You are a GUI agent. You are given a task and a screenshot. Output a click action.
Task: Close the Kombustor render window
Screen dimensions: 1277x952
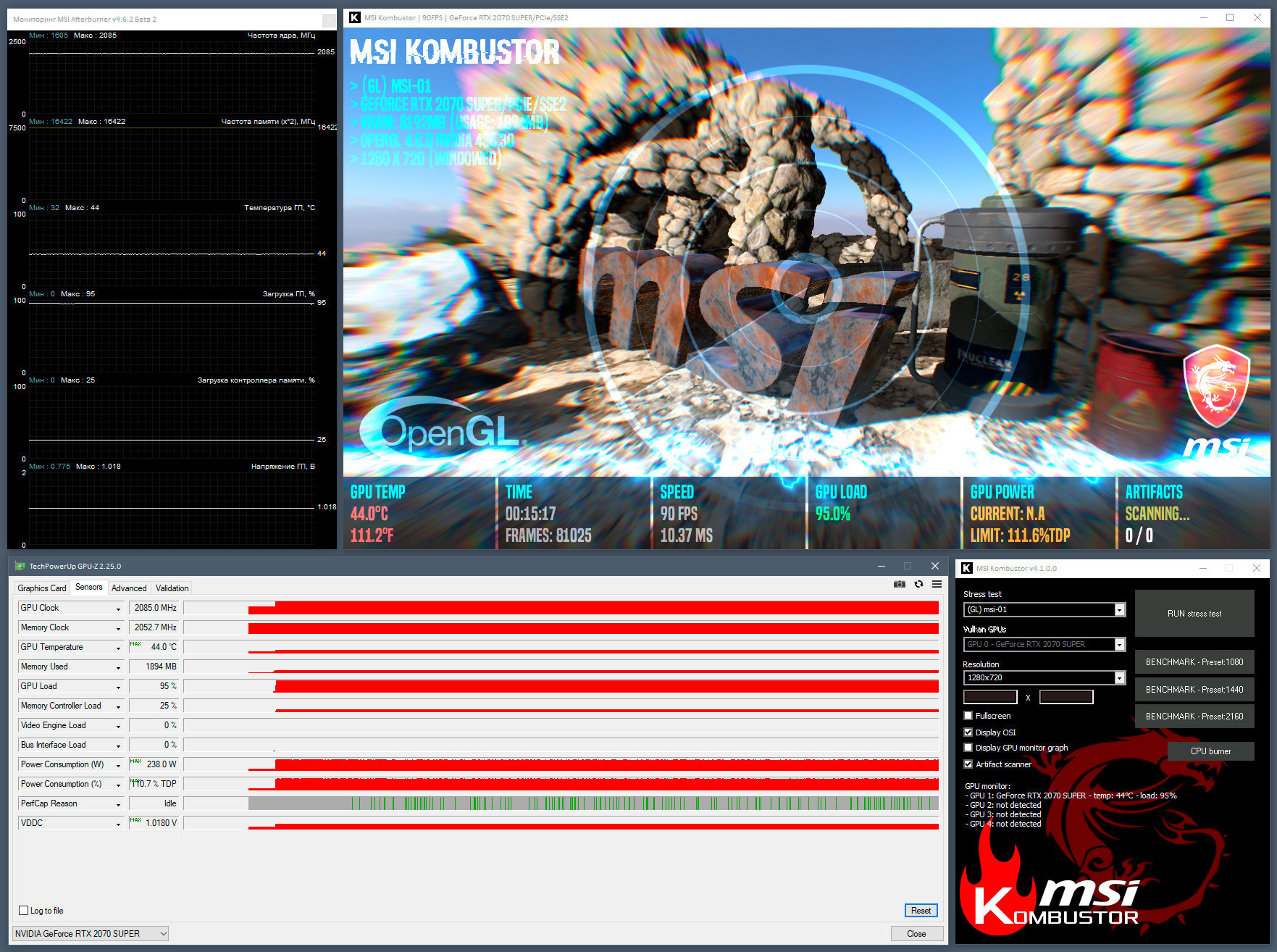pyautogui.click(x=1257, y=17)
